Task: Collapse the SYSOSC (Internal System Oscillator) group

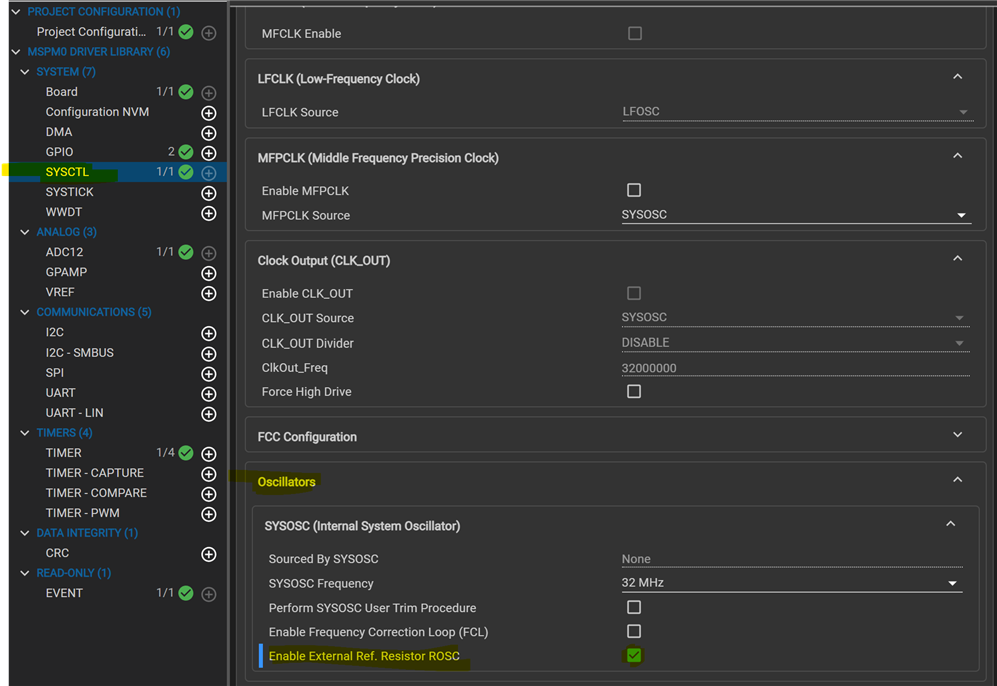Action: [x=951, y=525]
